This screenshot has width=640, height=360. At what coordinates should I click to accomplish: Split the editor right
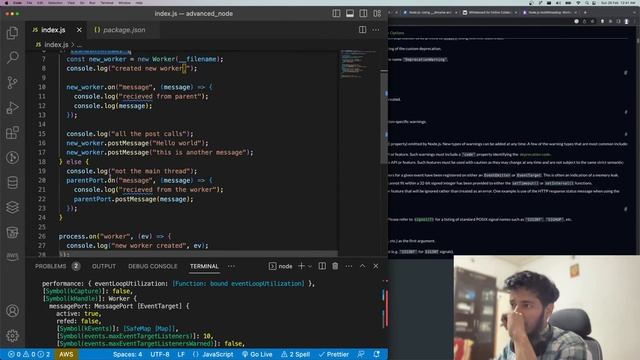pos(362,30)
